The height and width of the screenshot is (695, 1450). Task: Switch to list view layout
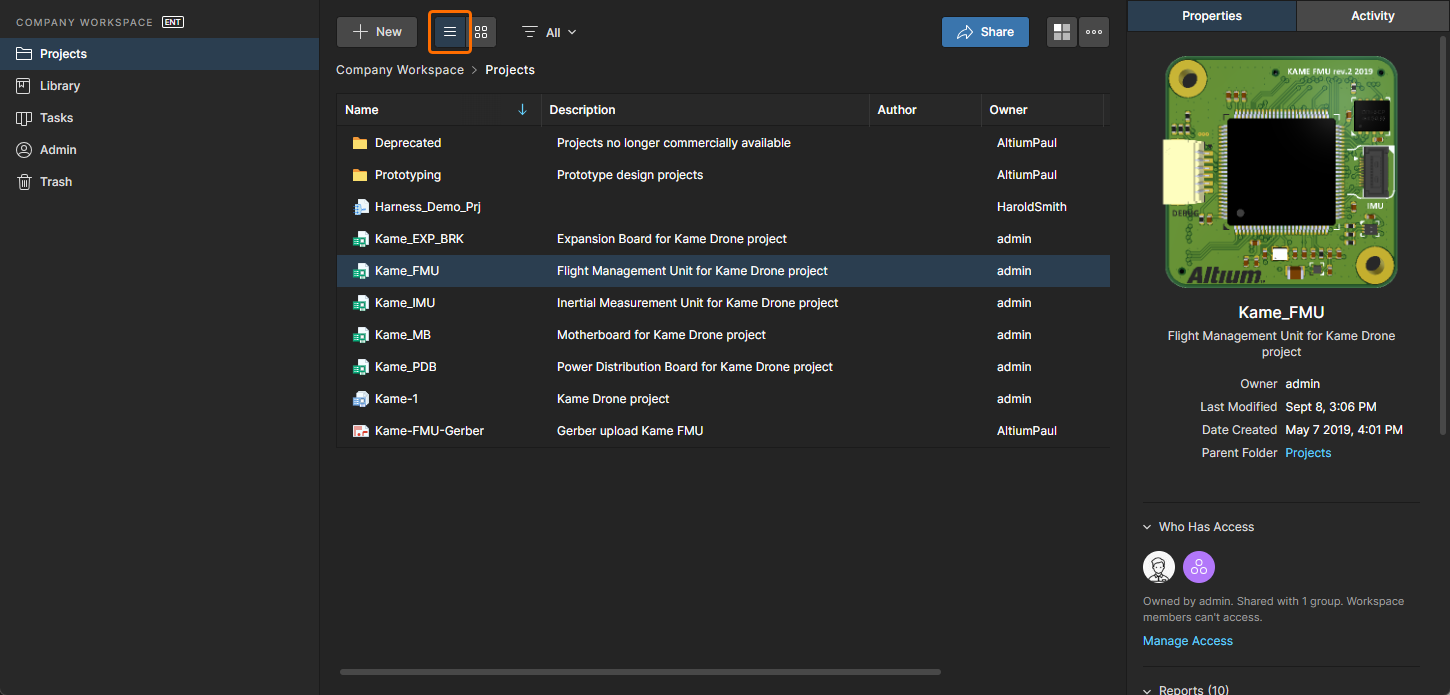pyautogui.click(x=450, y=32)
